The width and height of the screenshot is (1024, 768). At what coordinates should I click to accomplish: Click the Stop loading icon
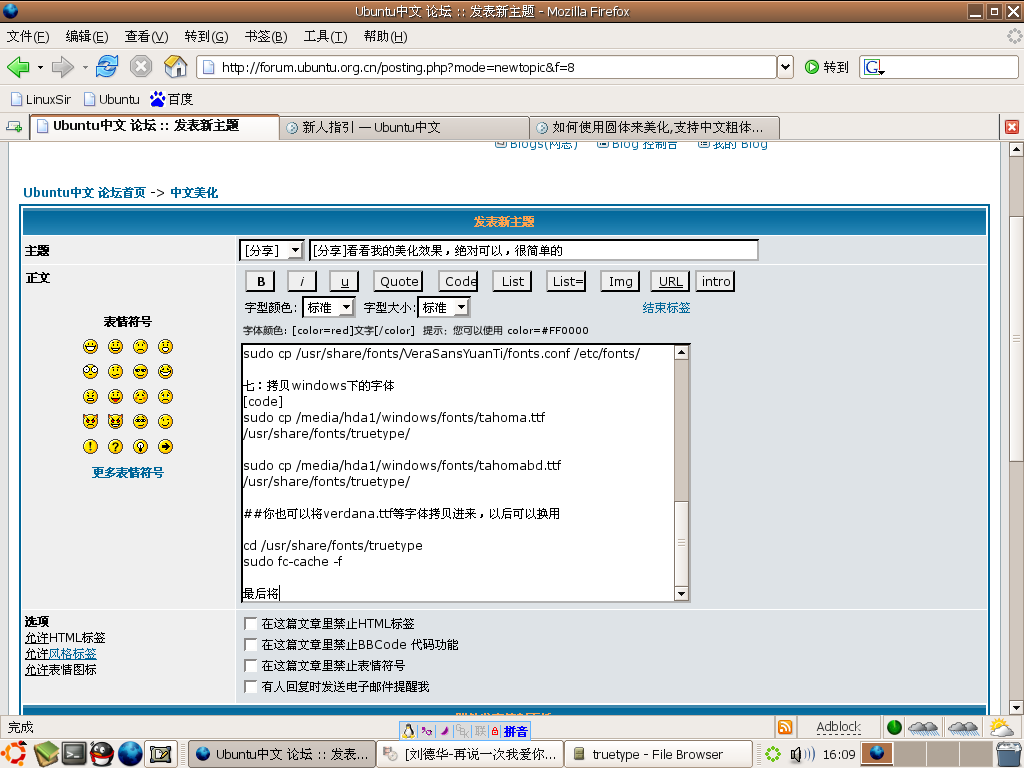pos(140,66)
